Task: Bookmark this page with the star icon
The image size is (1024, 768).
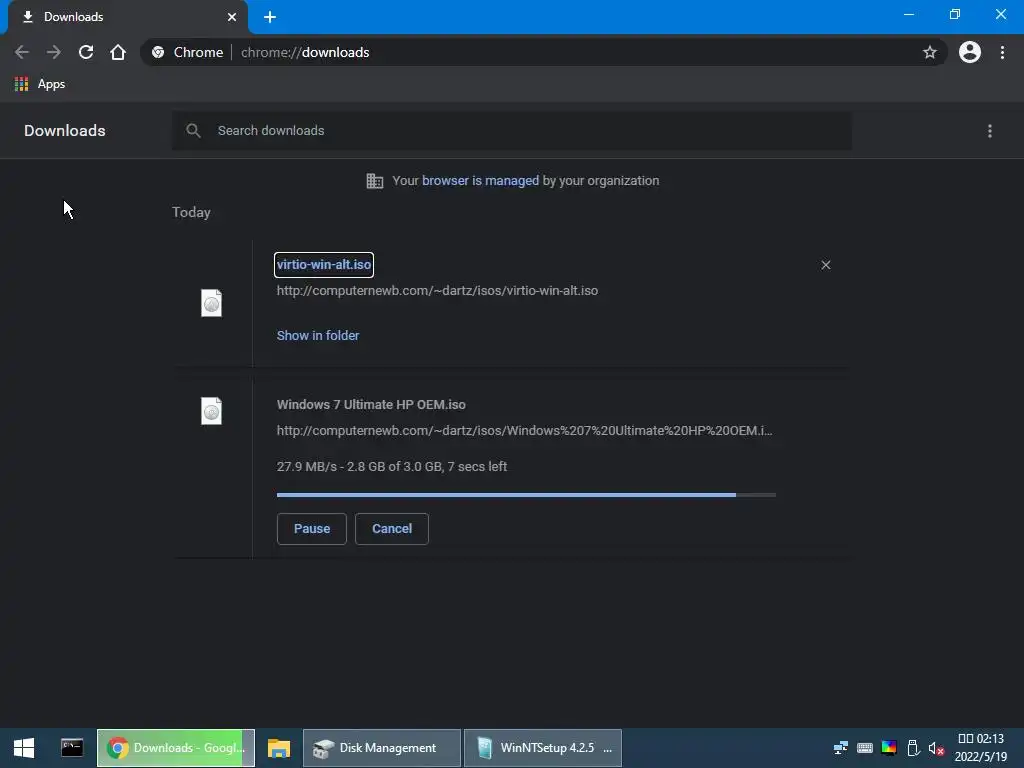Action: pyautogui.click(x=929, y=52)
